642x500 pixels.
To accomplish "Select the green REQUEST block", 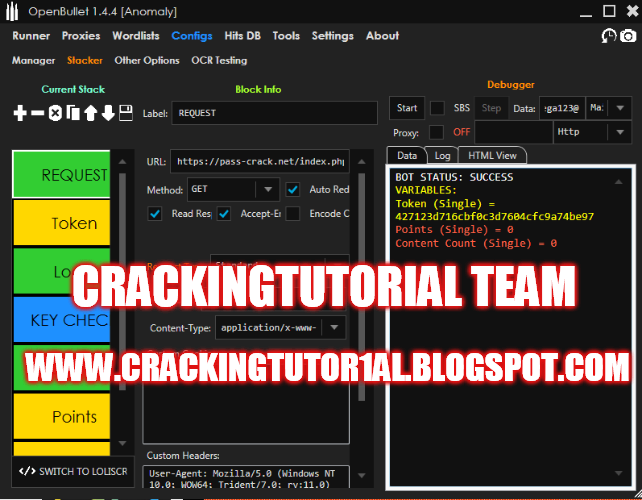I will [61, 174].
